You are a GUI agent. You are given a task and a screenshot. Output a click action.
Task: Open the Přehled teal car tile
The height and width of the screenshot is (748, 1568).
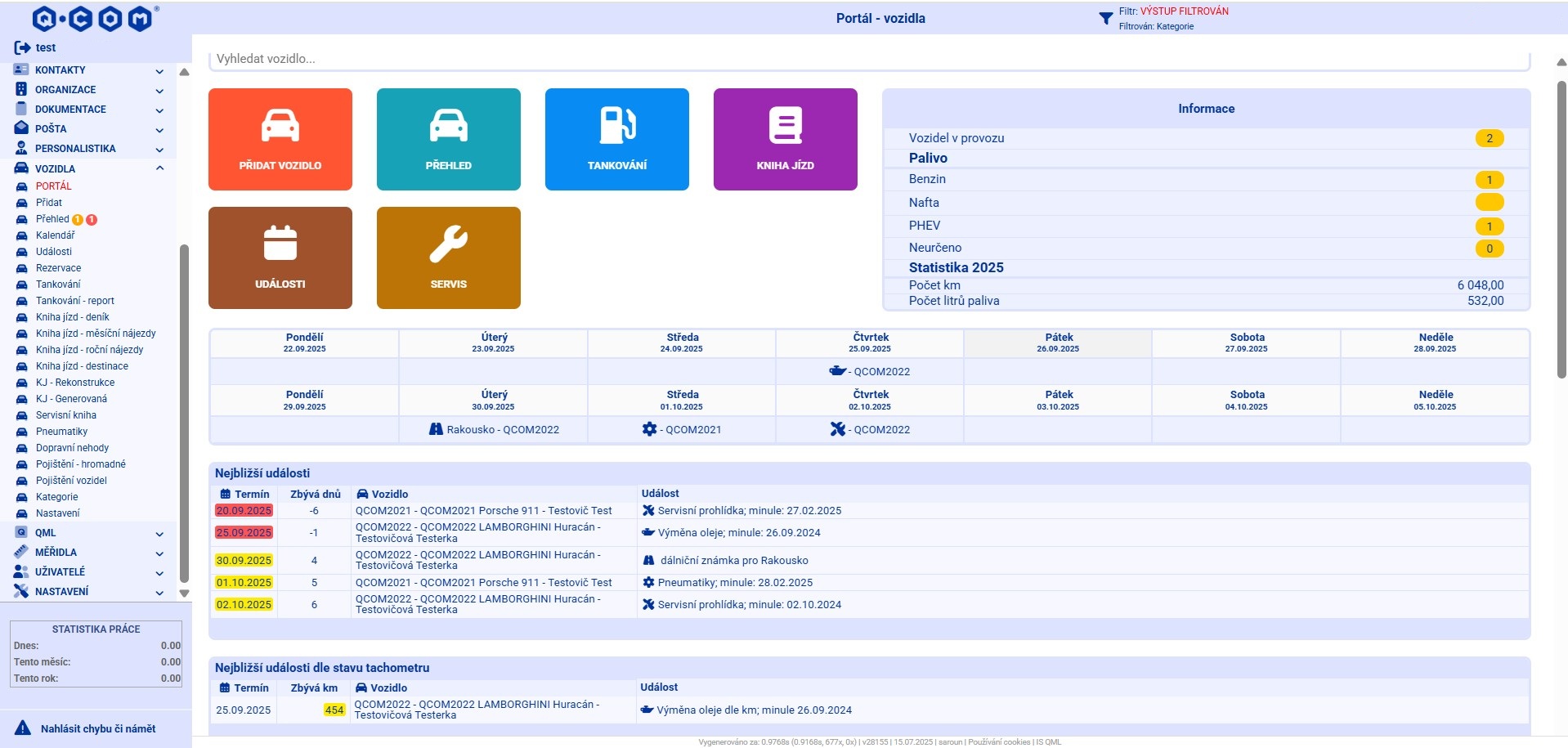(448, 139)
